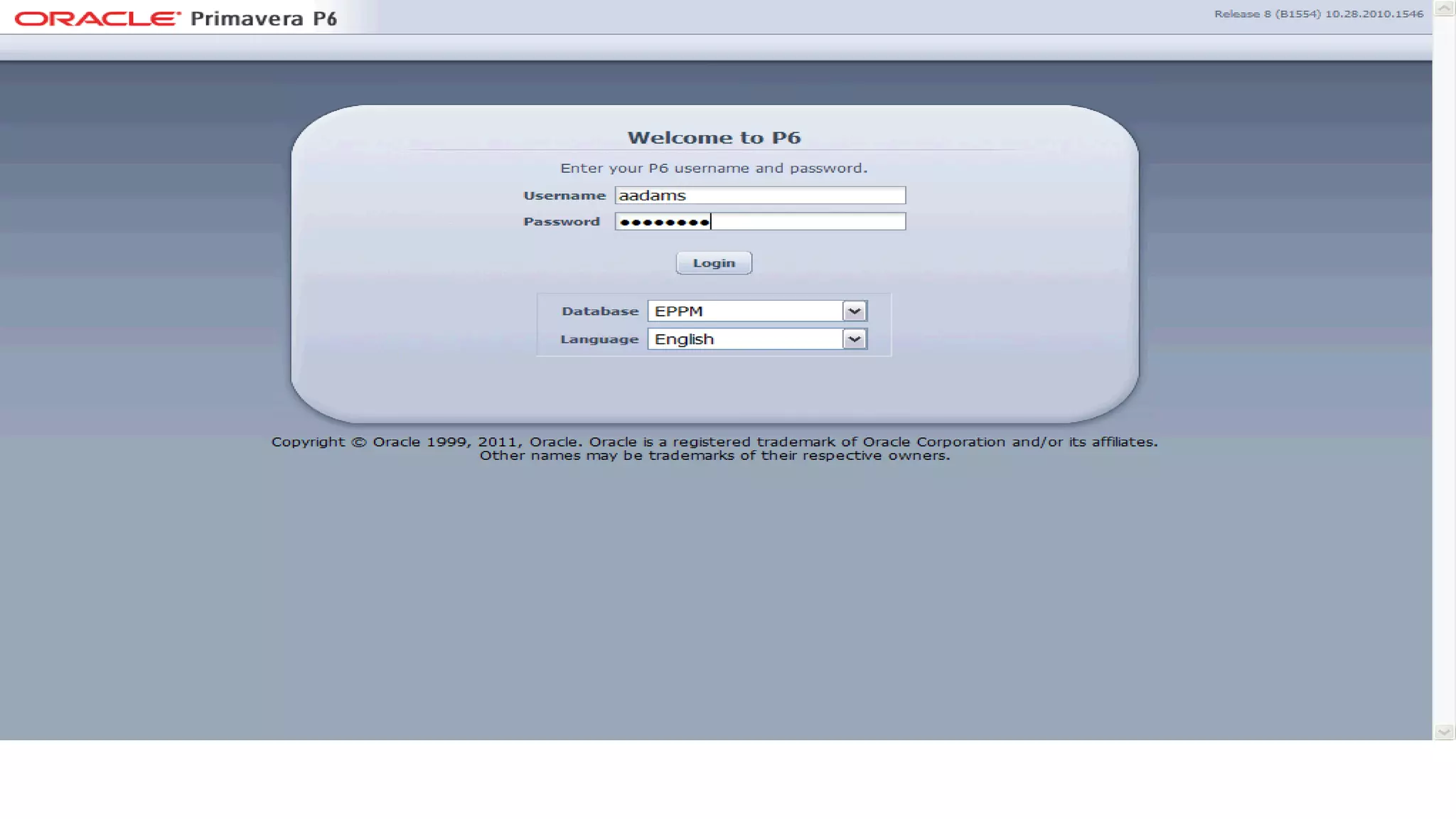
Task: Click the Language label
Action: click(599, 340)
